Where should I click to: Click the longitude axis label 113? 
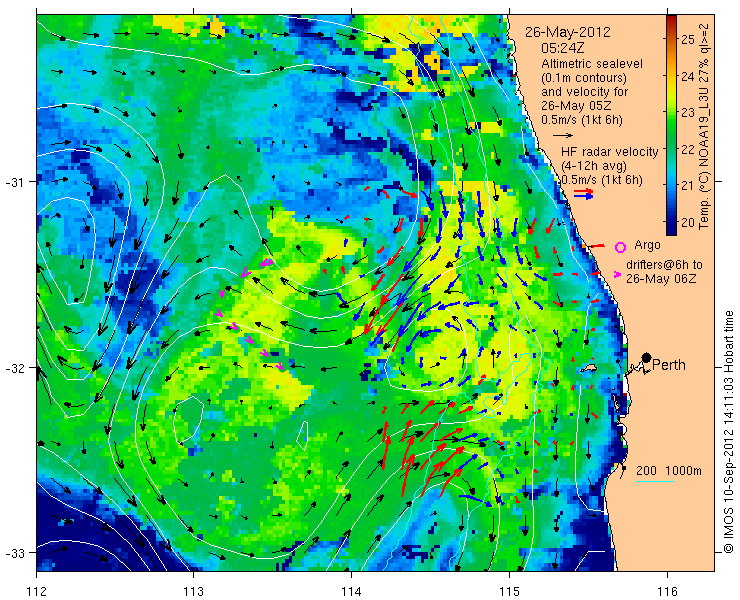(x=193, y=591)
